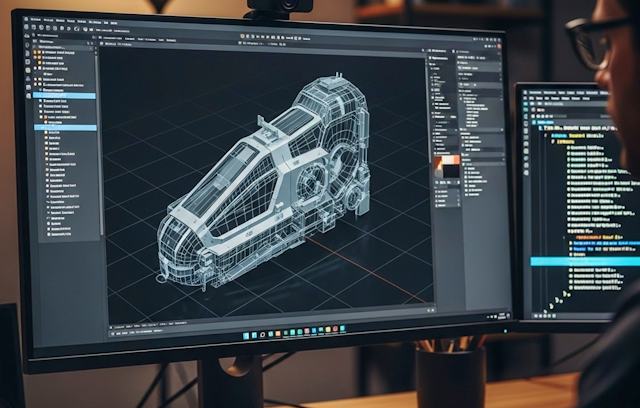Launch the yellow app icon on the taskbar
The image size is (640, 408).
(x=328, y=330)
